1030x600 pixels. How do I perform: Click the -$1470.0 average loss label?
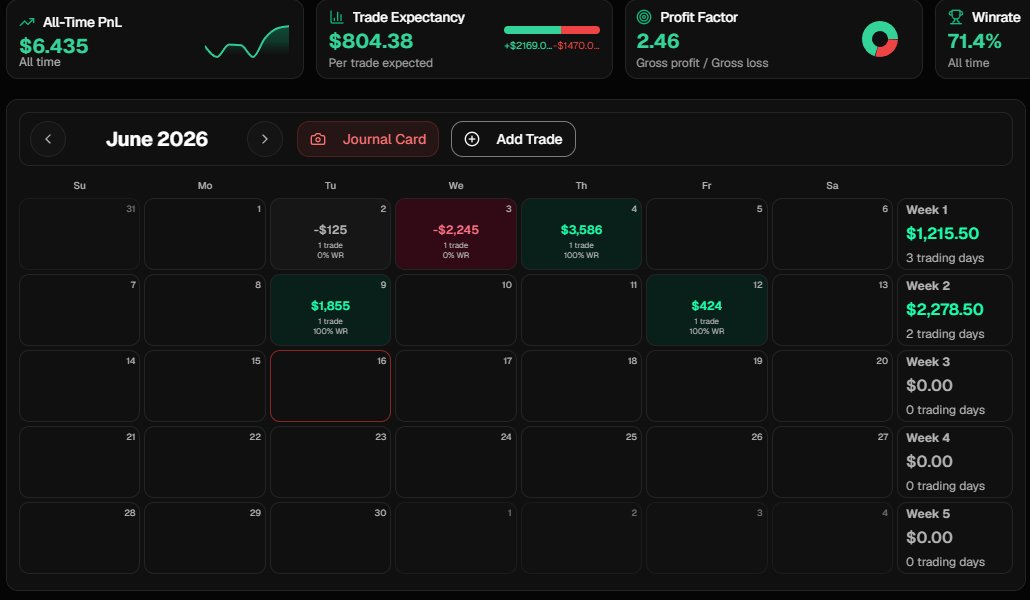tap(576, 45)
